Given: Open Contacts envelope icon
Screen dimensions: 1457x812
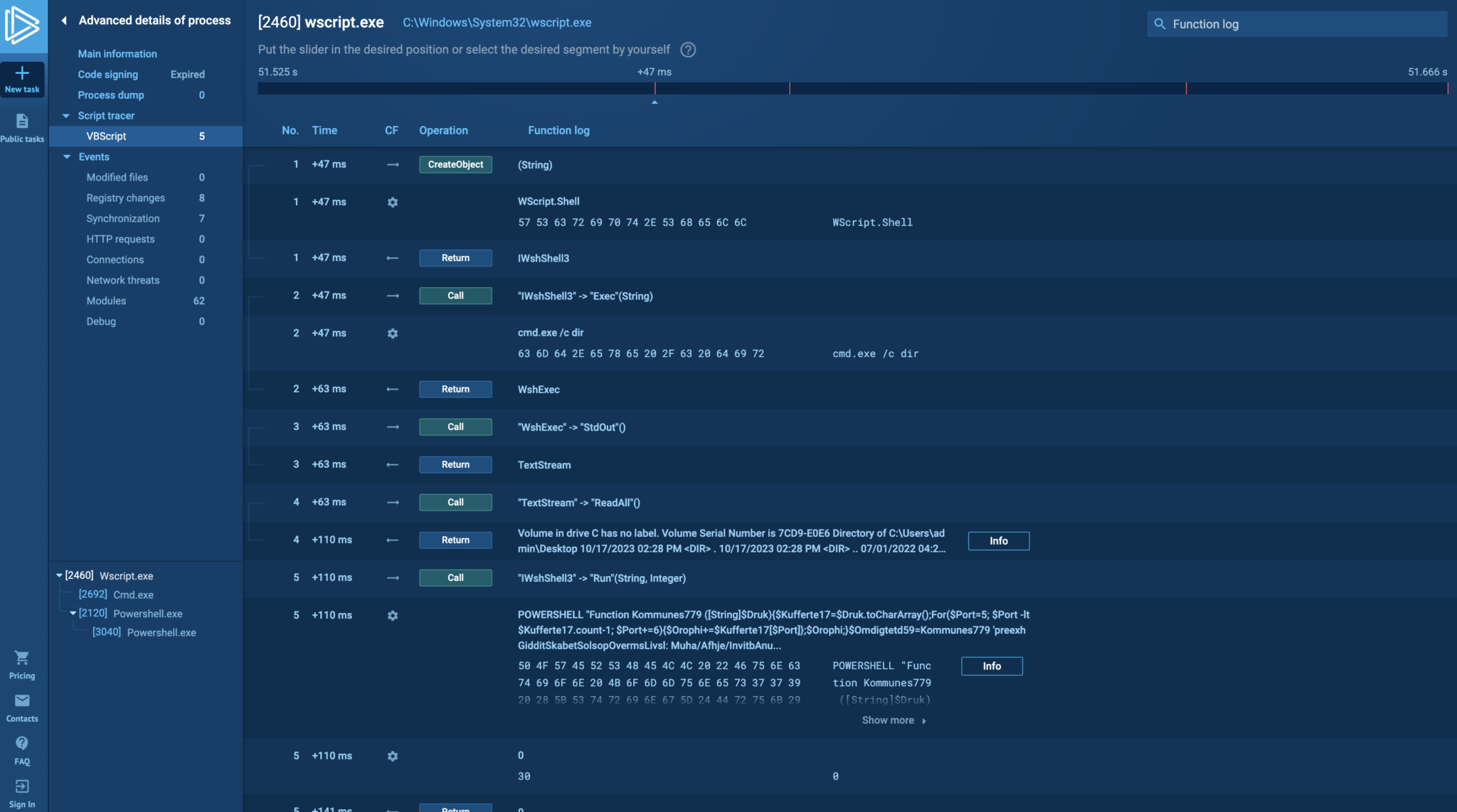Looking at the screenshot, I should [22, 701].
